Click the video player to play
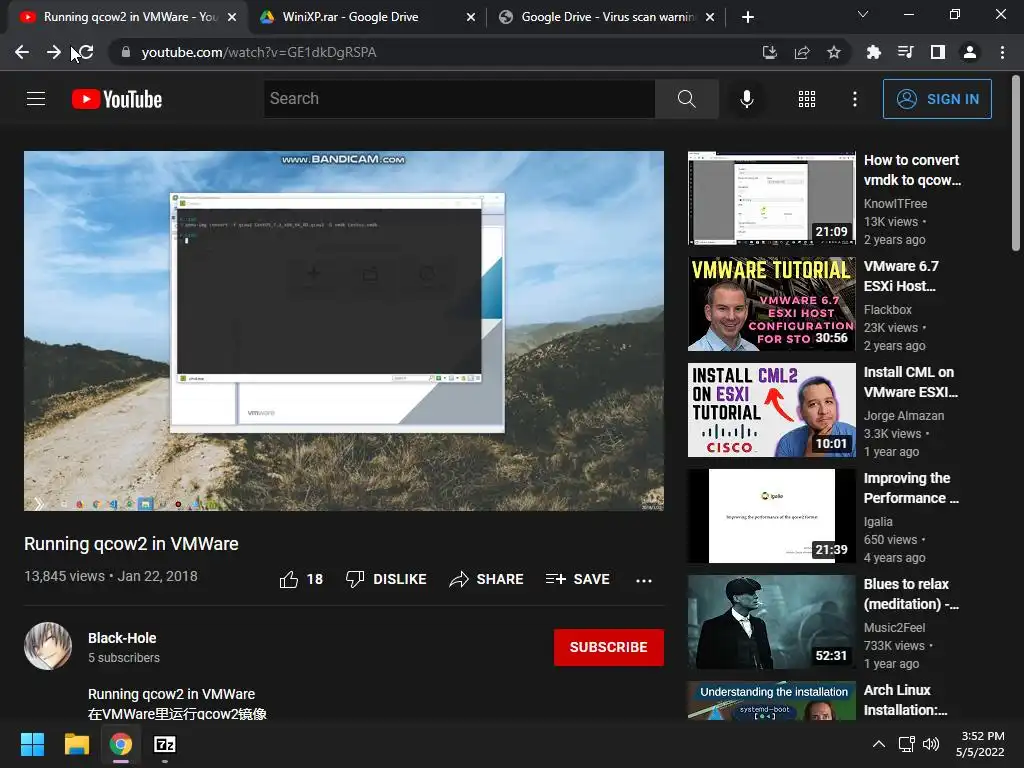 344,331
